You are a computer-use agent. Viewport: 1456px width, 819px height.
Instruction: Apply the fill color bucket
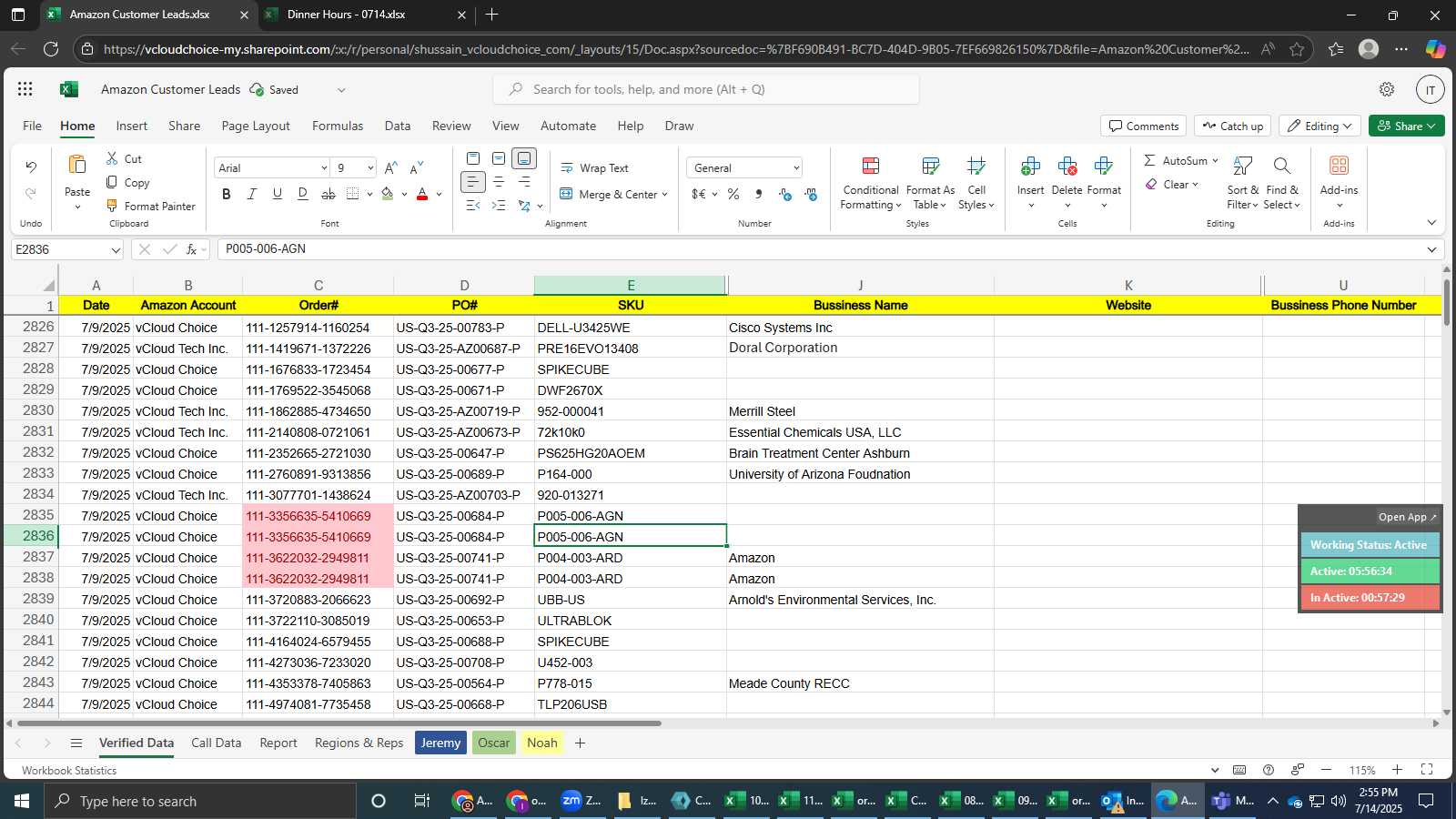[x=388, y=194]
